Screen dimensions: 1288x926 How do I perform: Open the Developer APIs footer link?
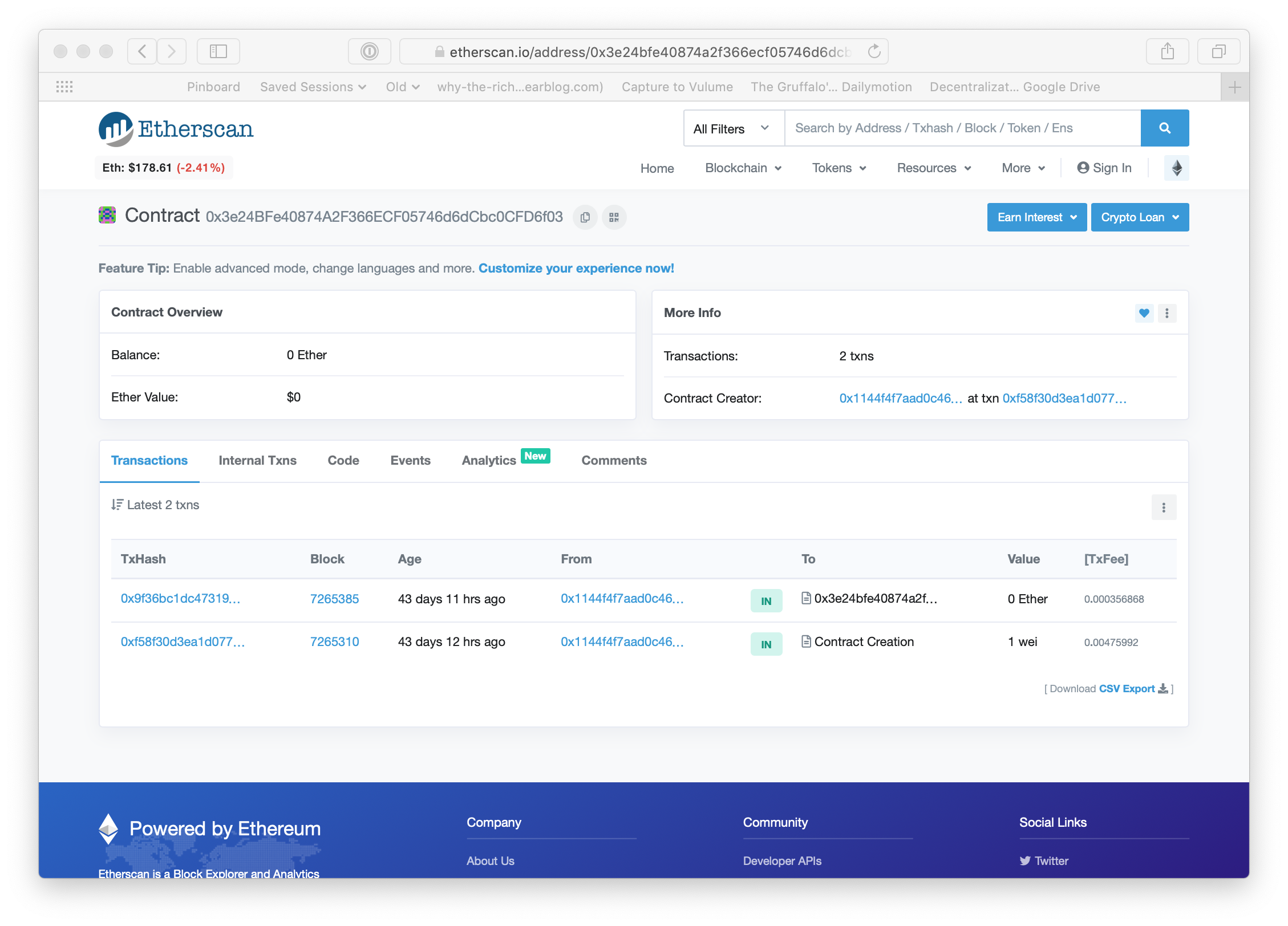[x=782, y=861]
